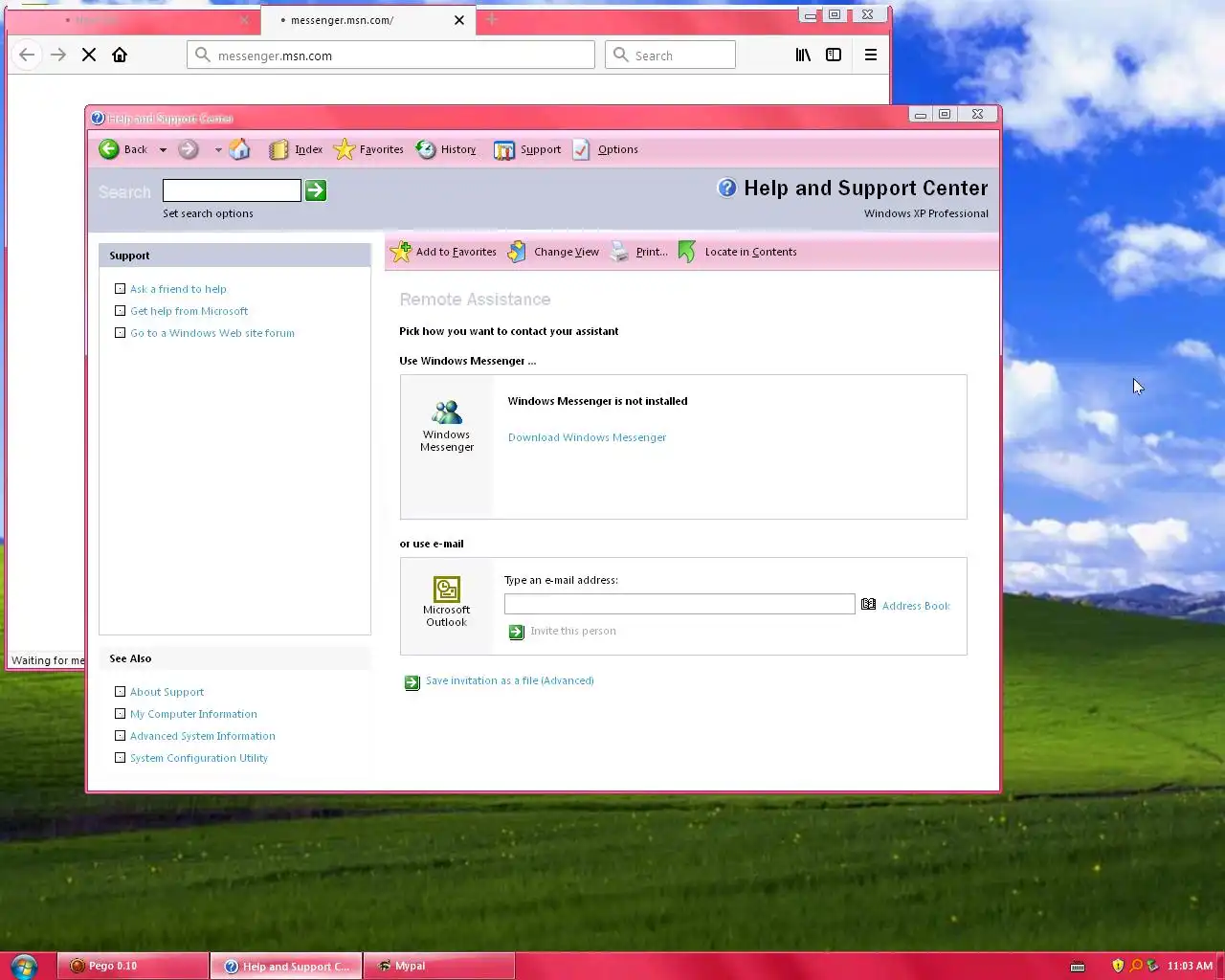1225x980 pixels.
Task: Open Favorites in Help toolbar
Action: click(x=368, y=149)
